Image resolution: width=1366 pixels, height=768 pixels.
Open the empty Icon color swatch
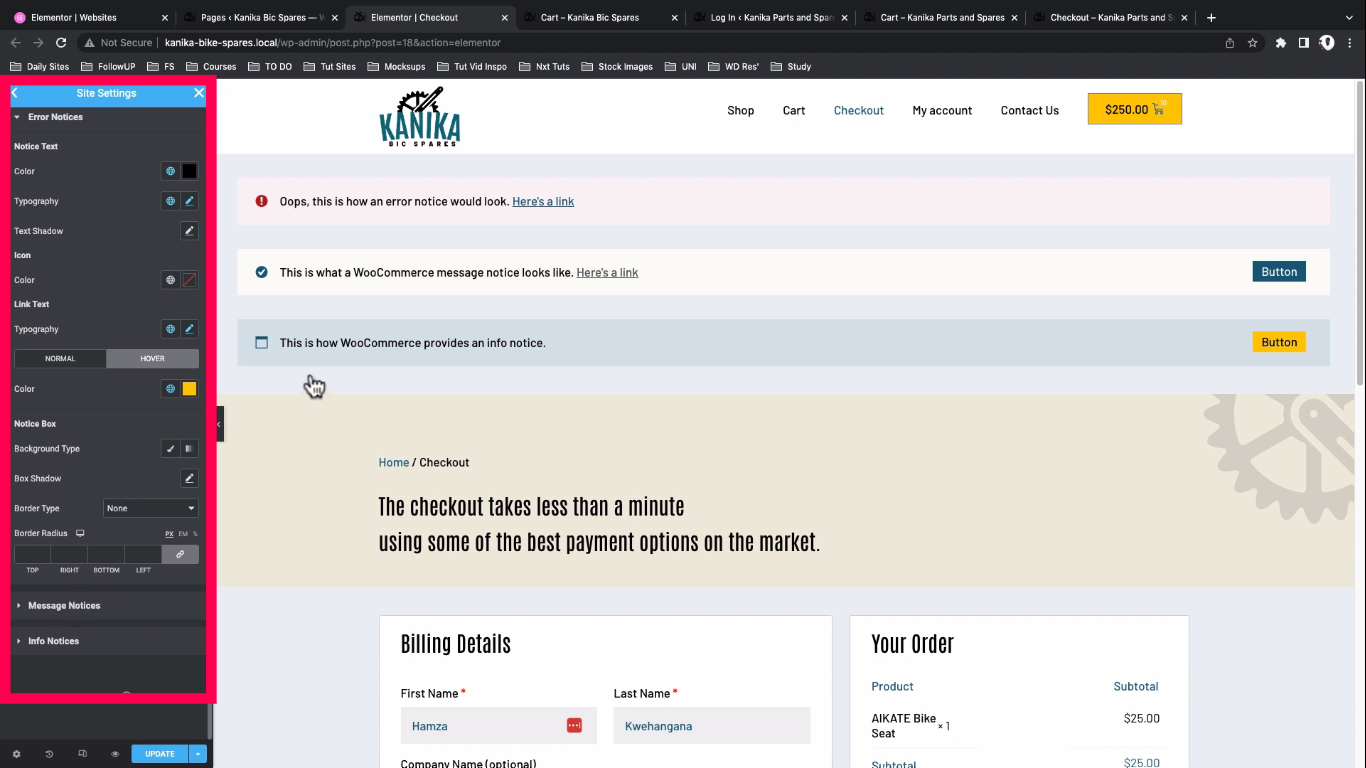click(x=189, y=280)
